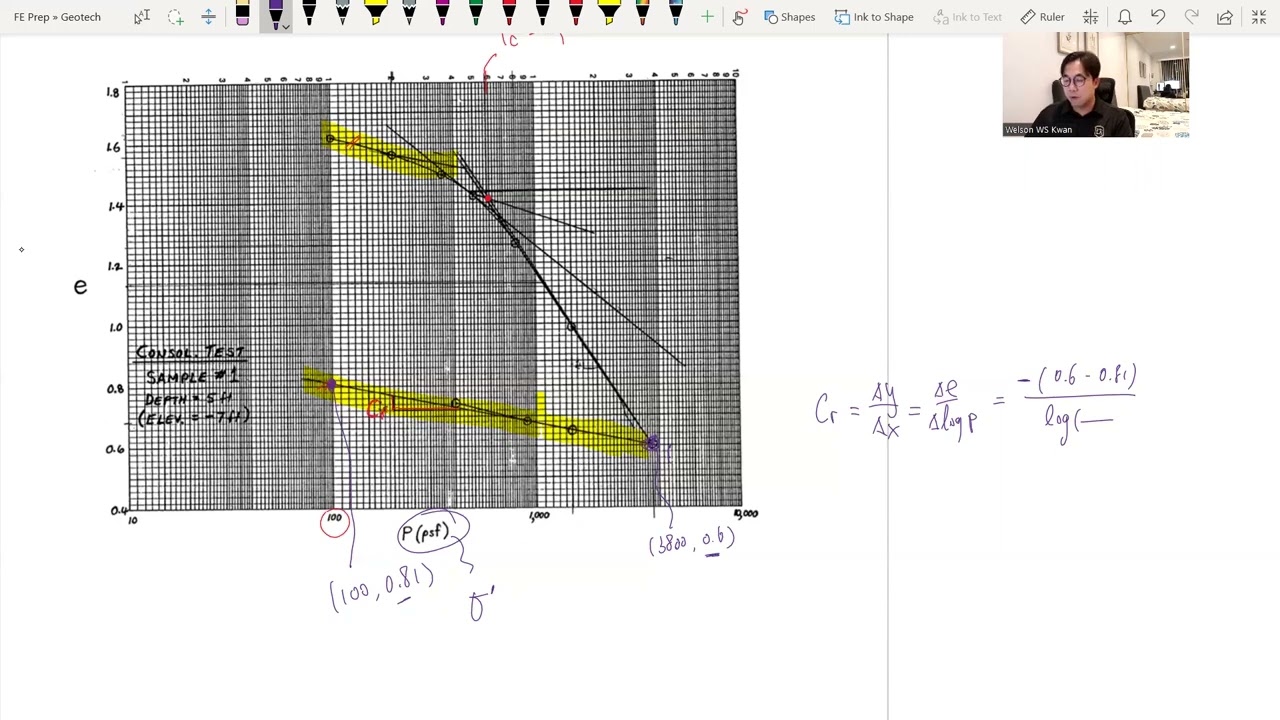
Task: Undo the last ink stroke
Action: click(x=1158, y=16)
